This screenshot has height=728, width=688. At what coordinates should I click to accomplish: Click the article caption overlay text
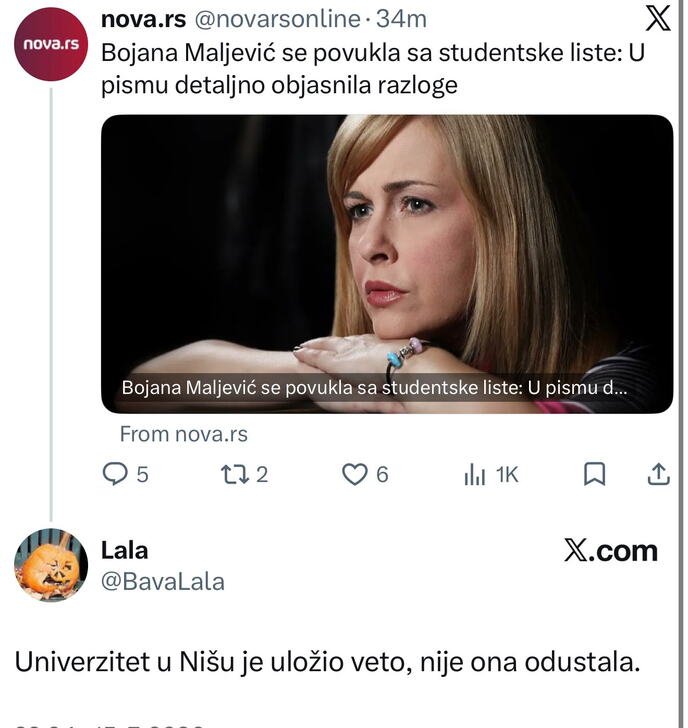[374, 388]
